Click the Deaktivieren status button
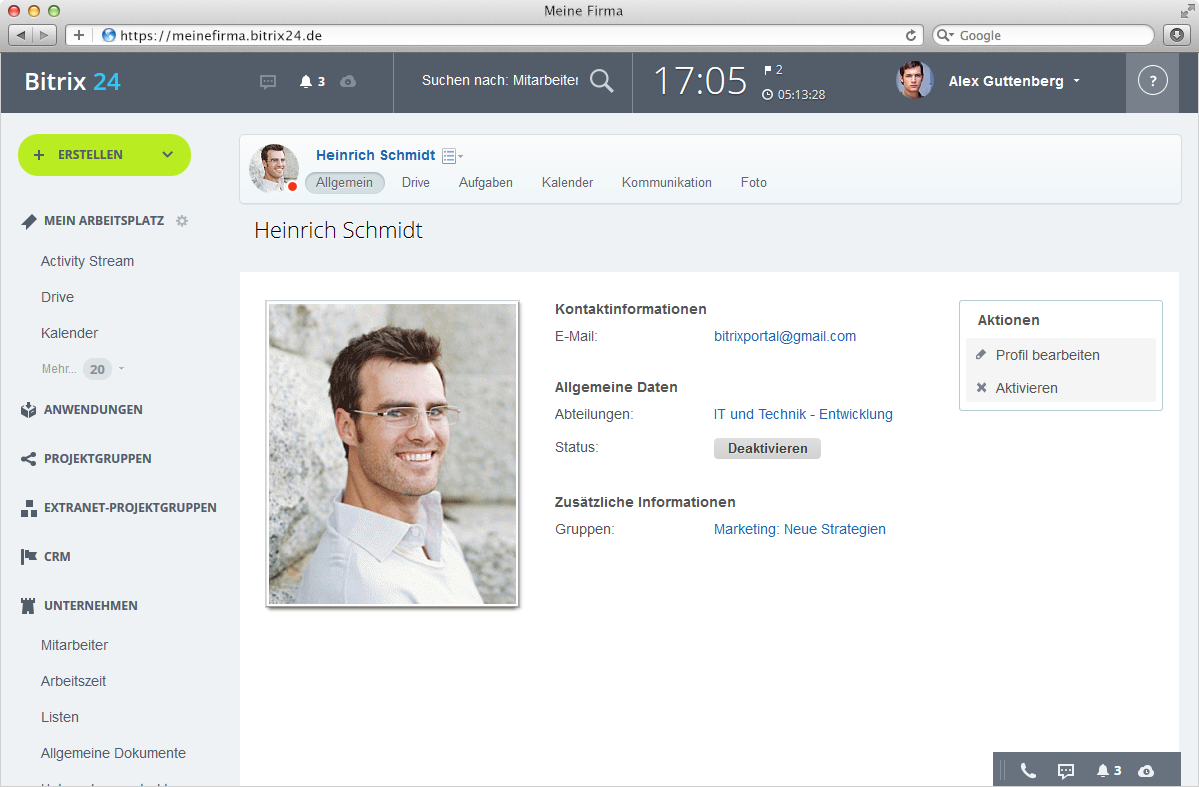This screenshot has height=787, width=1199. (767, 448)
